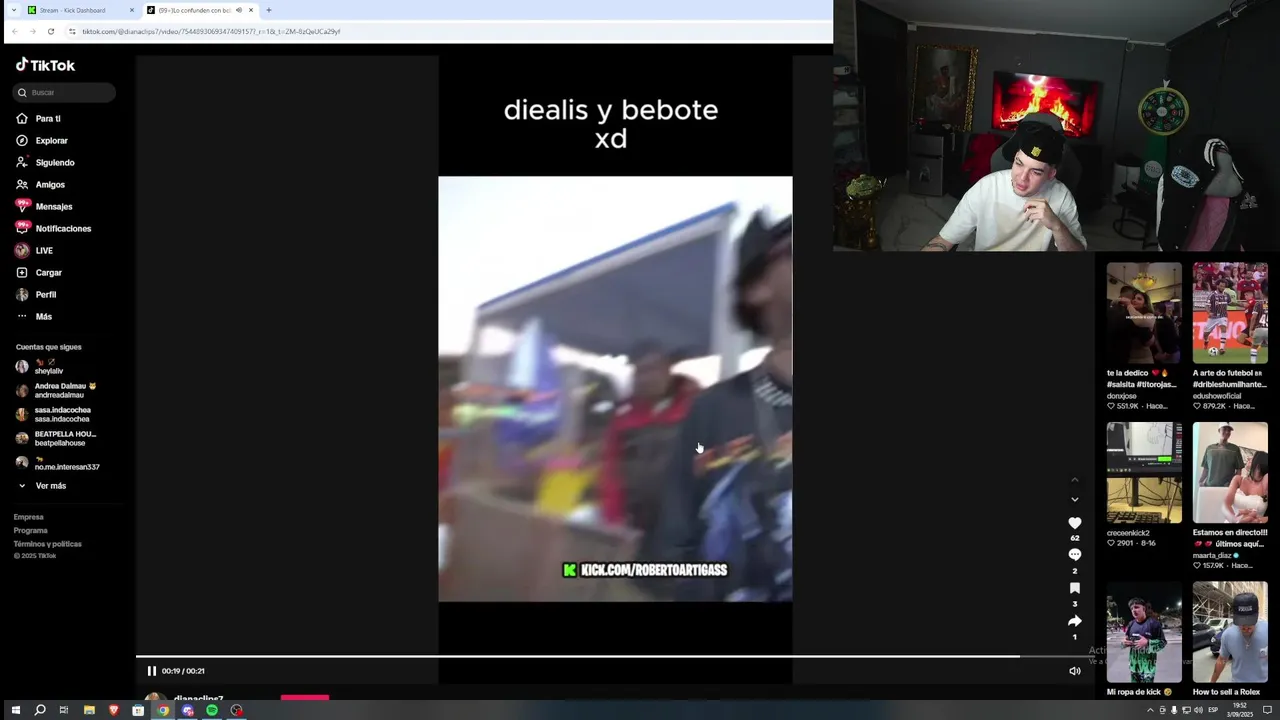Click the tiktok.com address bar URL
1280x720 pixels.
(x=211, y=31)
